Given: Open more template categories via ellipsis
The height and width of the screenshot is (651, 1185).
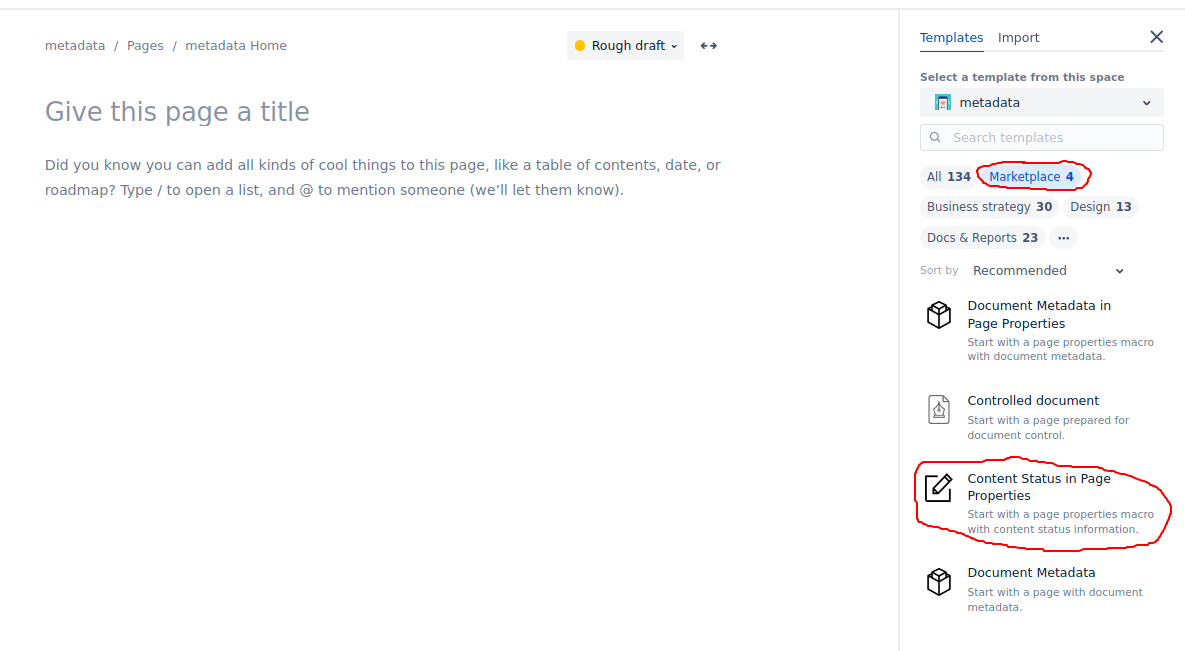Looking at the screenshot, I should [x=1063, y=237].
